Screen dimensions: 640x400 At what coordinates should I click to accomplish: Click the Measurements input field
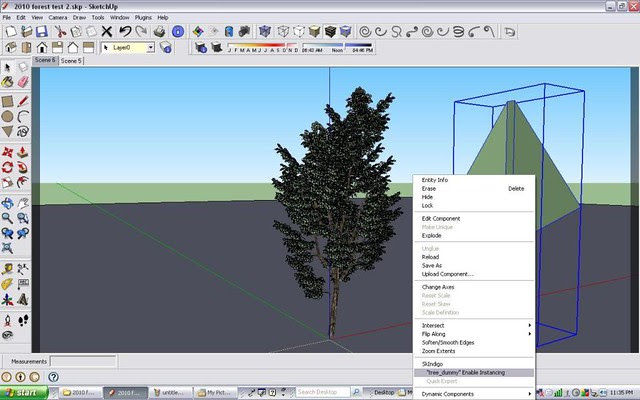point(84,361)
